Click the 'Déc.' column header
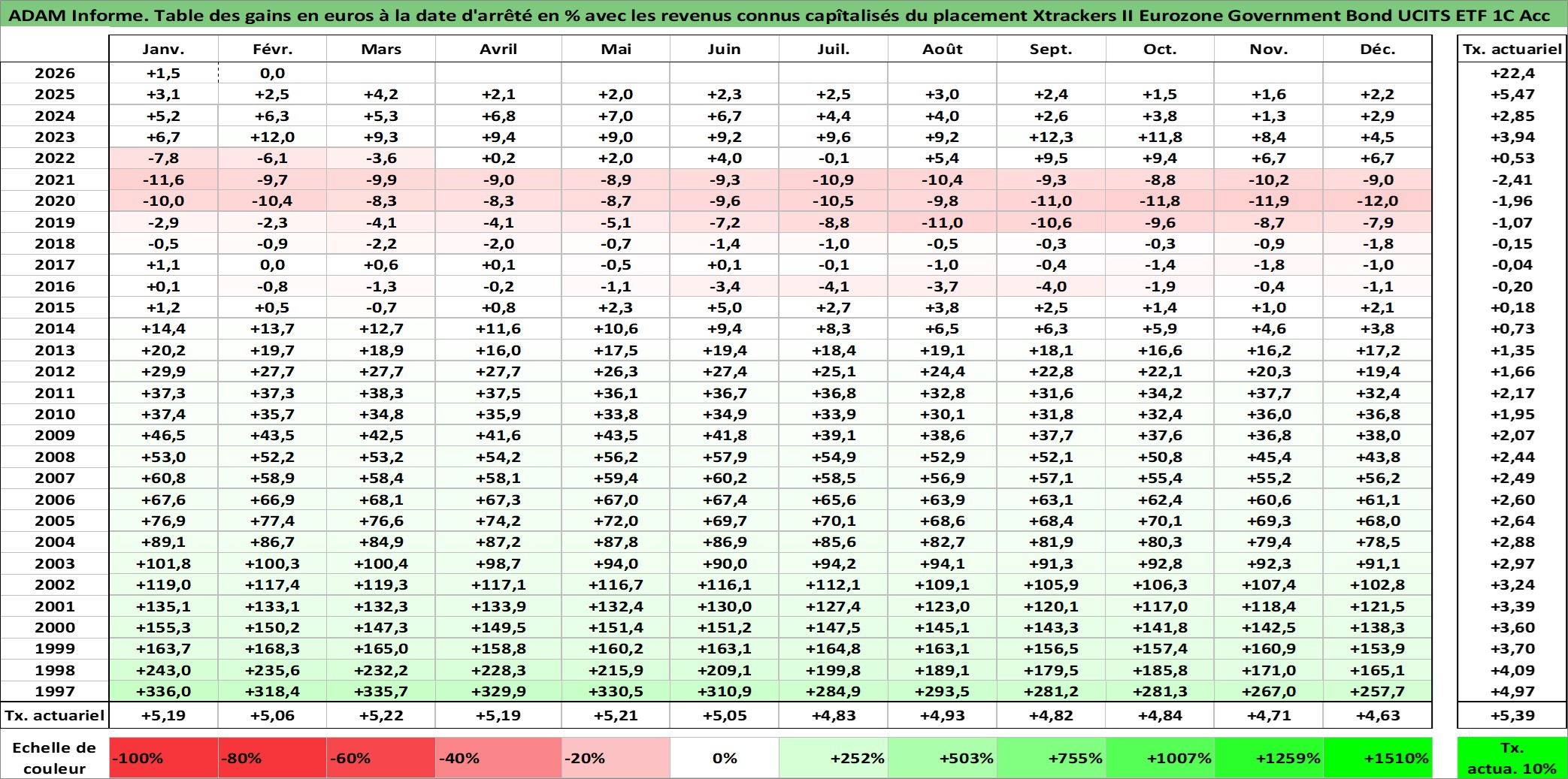Screen dimensions: 1568x779 [x=1378, y=49]
